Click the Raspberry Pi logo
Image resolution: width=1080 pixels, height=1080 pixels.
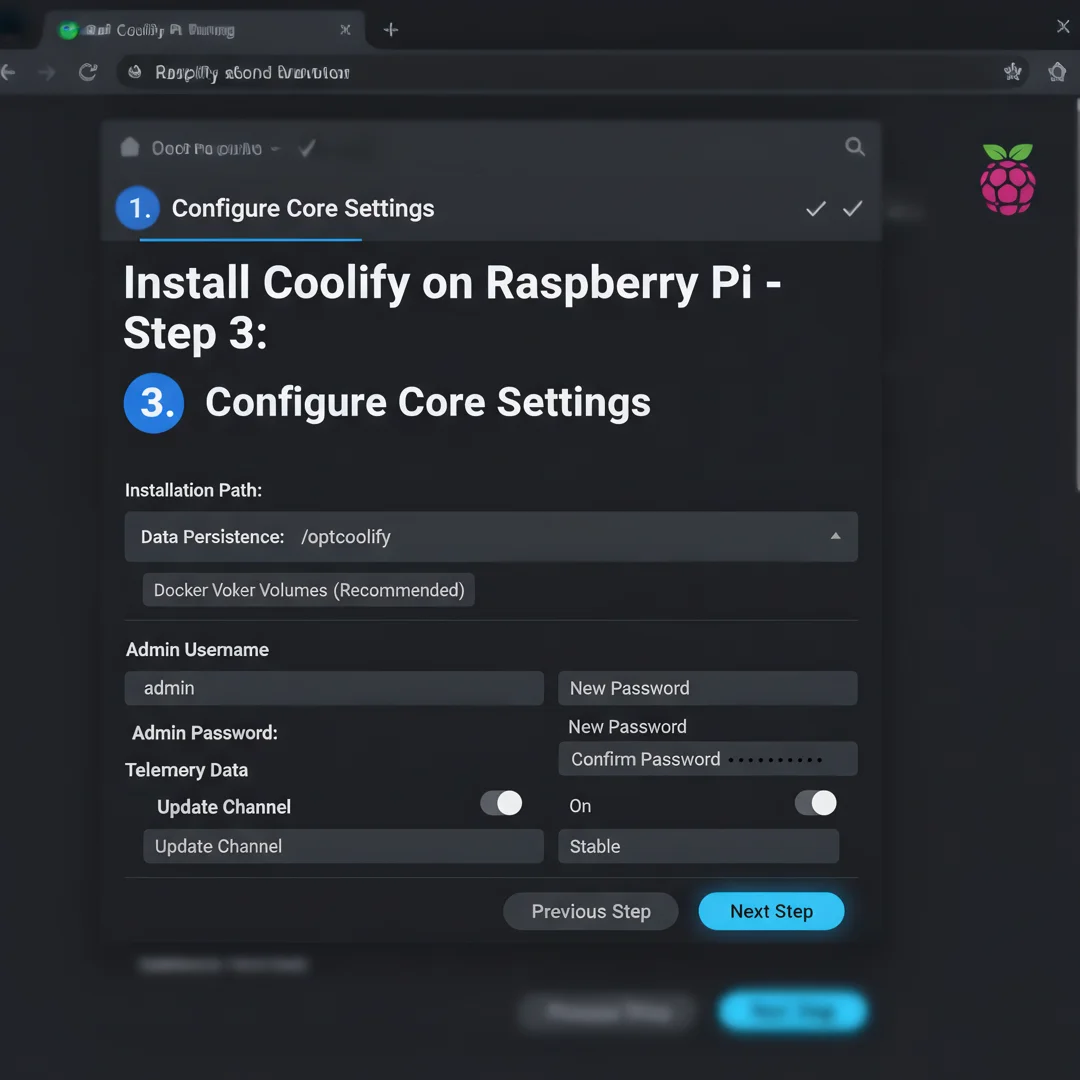[1008, 179]
